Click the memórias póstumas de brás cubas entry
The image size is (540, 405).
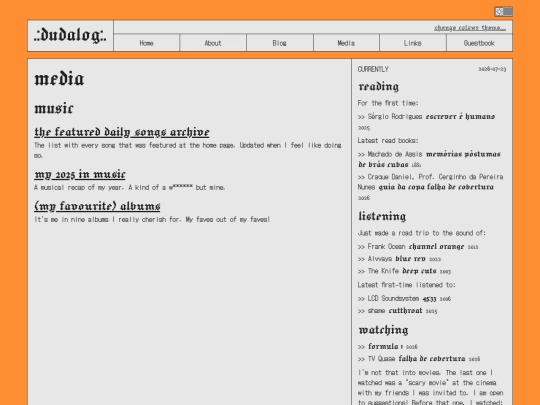(429, 159)
